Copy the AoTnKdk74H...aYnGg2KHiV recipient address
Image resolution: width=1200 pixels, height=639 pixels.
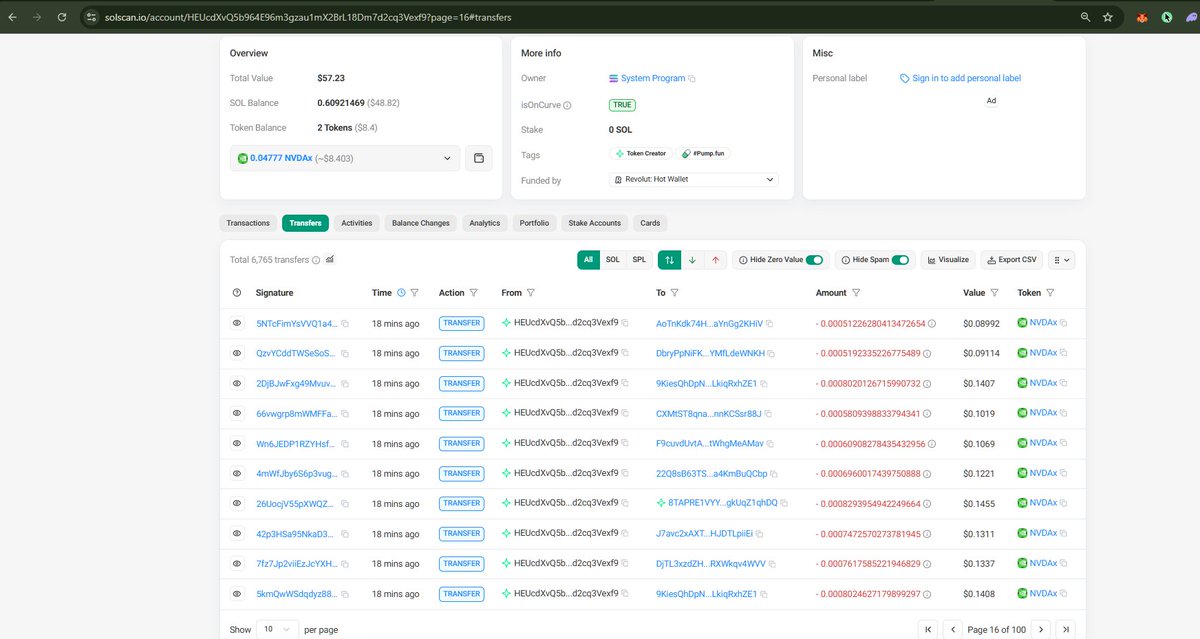771,323
